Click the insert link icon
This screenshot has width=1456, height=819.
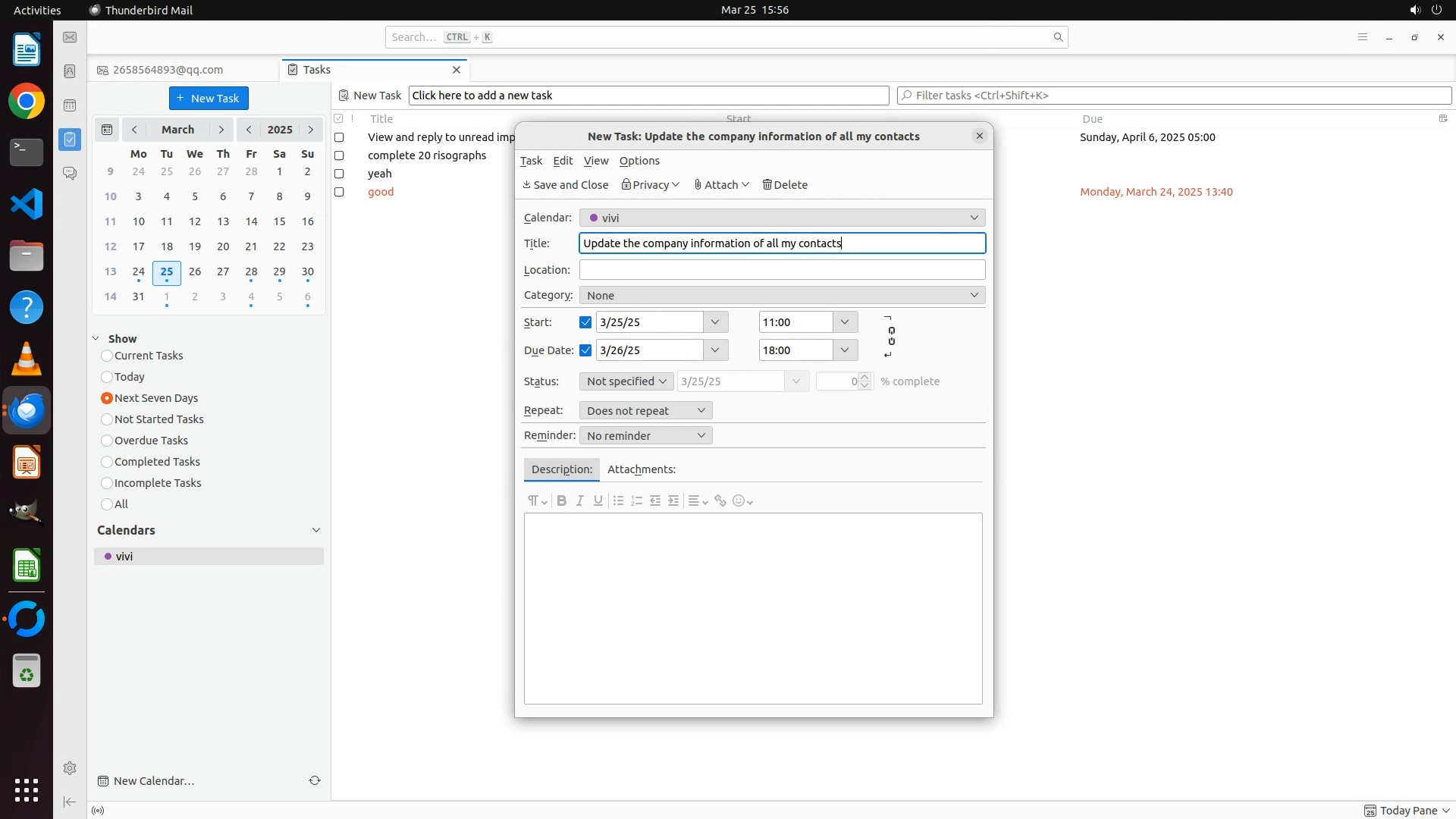pos(720,500)
